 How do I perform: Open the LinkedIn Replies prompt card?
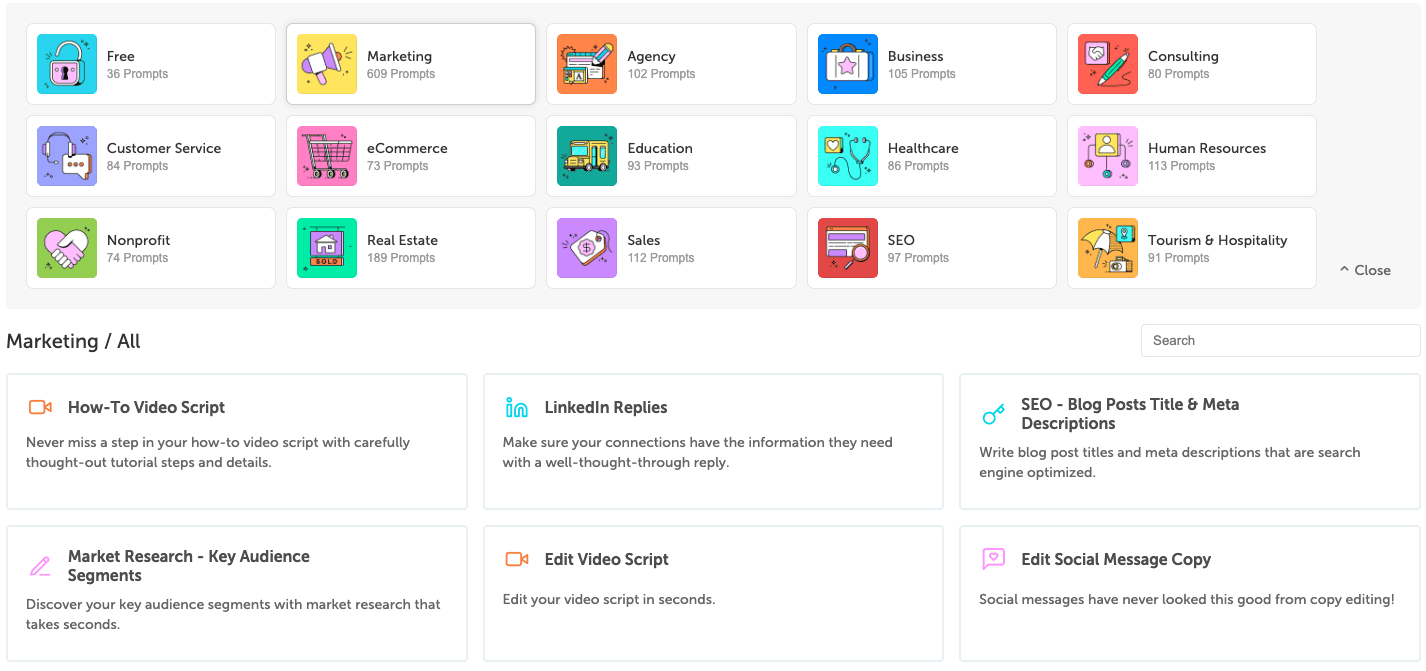pos(605,407)
